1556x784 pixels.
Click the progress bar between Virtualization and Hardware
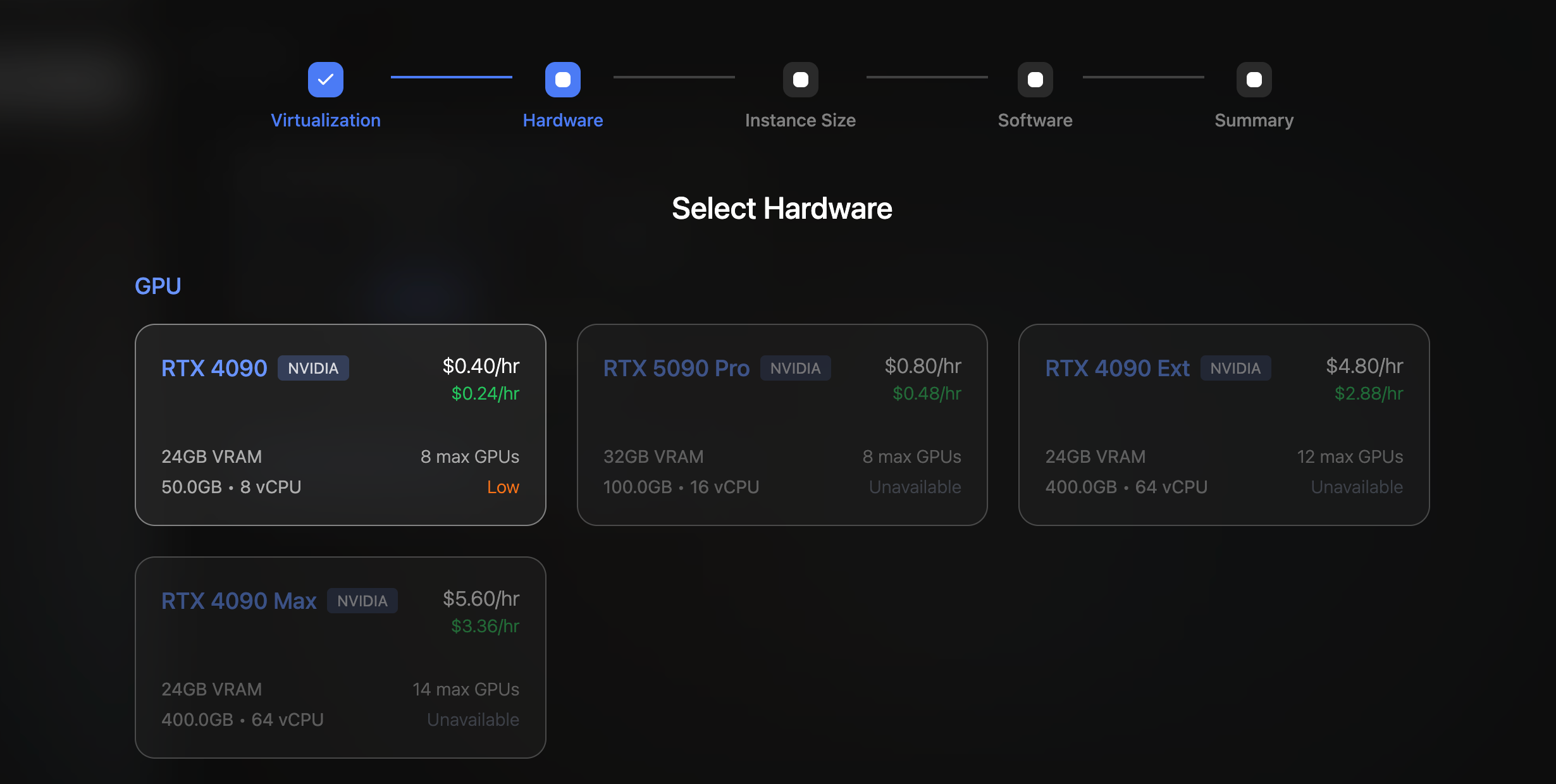[x=450, y=78]
